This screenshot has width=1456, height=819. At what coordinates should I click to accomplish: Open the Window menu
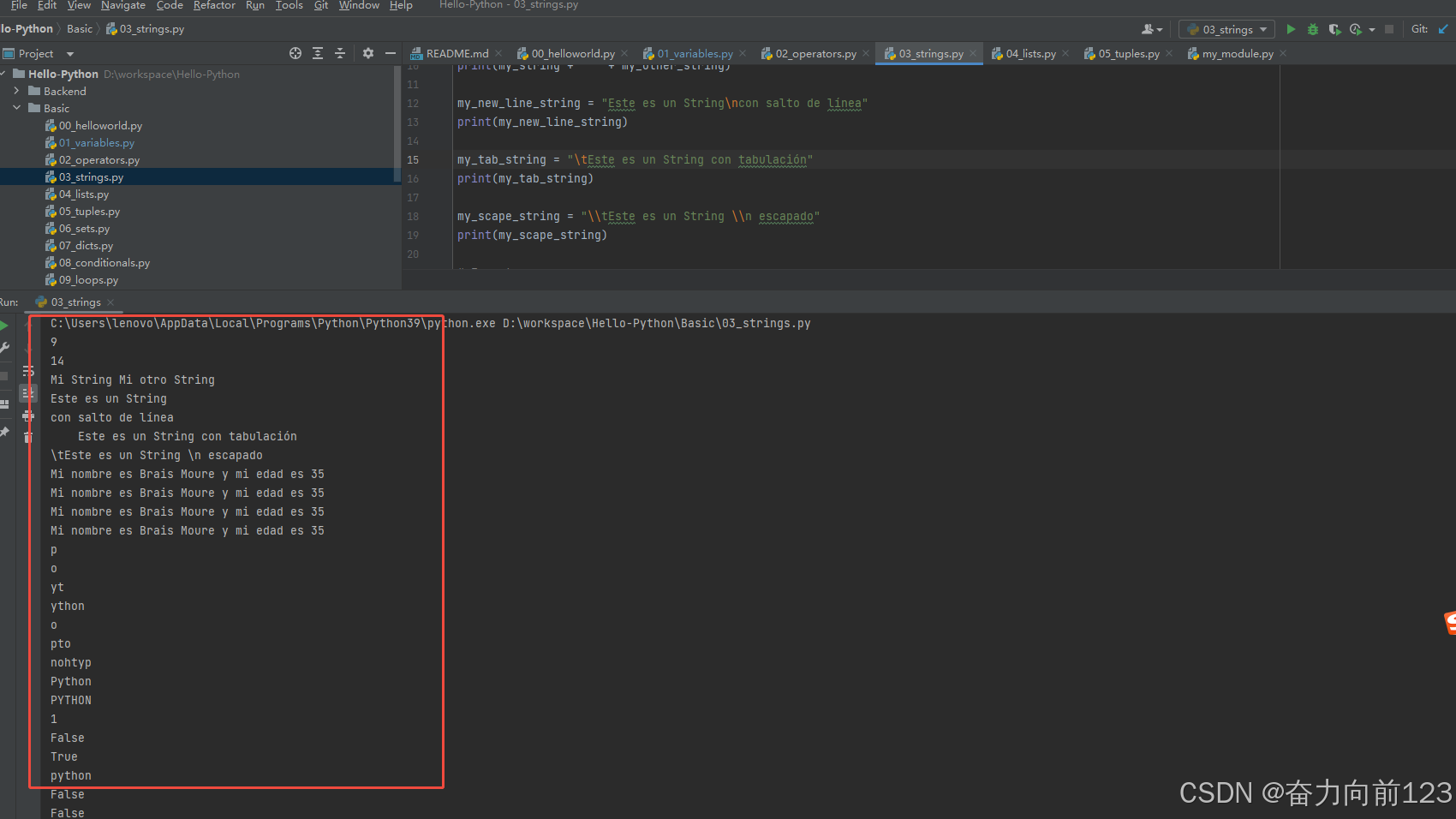click(x=359, y=5)
